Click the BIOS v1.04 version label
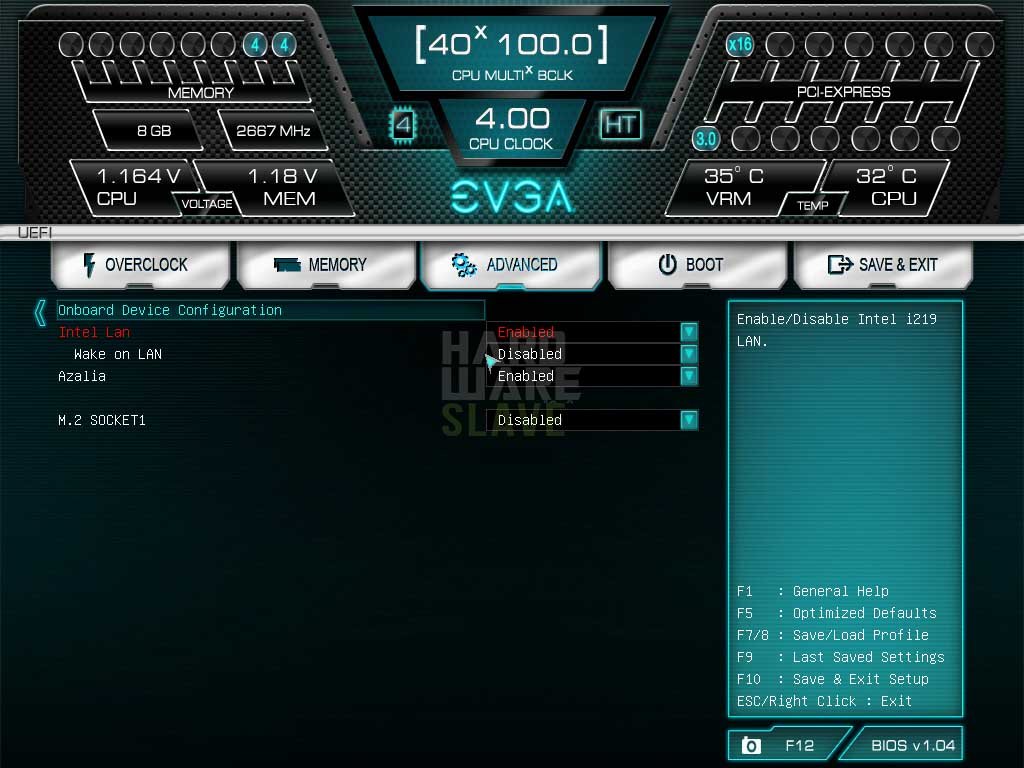 913,745
